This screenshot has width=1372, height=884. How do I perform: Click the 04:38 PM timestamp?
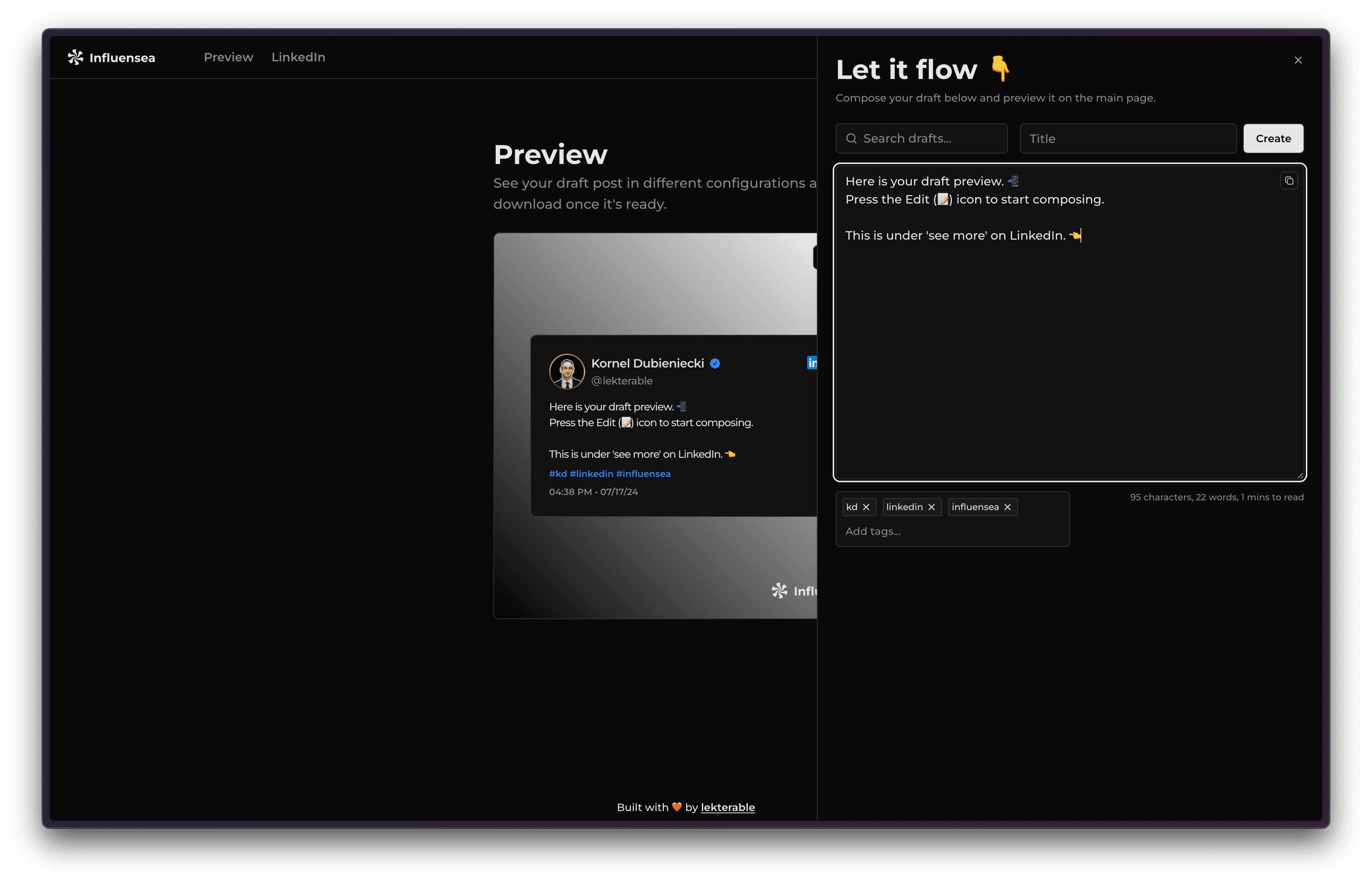point(594,492)
